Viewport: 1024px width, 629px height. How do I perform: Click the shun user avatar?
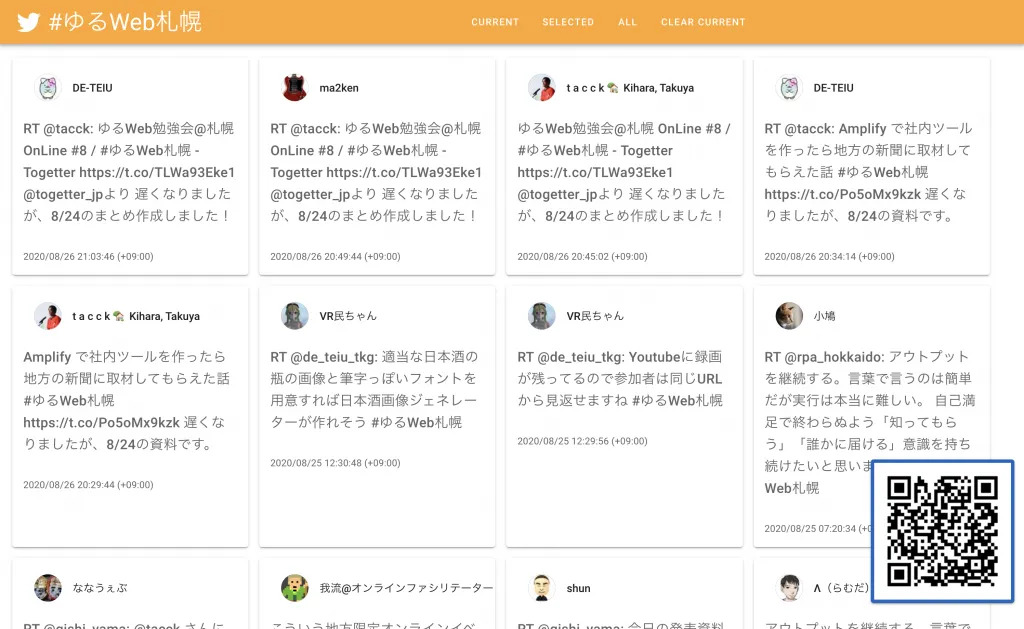541,588
